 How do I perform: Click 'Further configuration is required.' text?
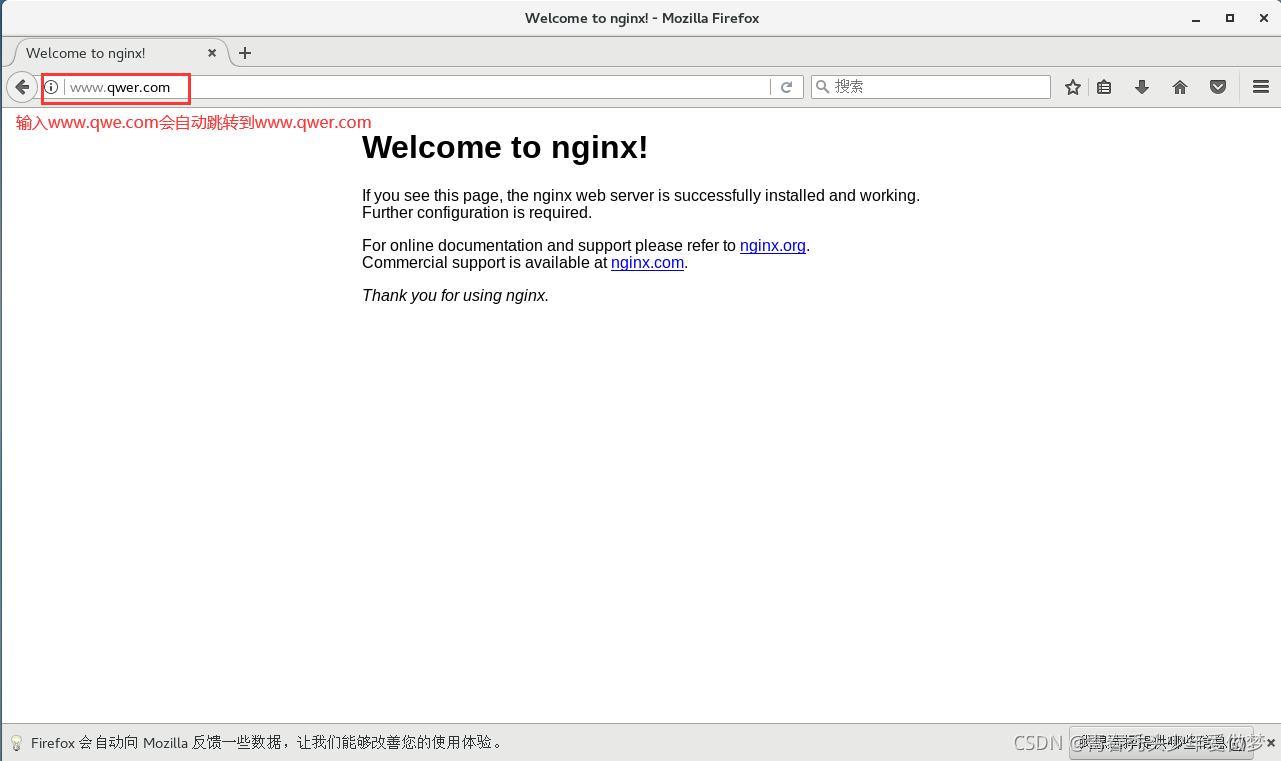[x=477, y=213]
